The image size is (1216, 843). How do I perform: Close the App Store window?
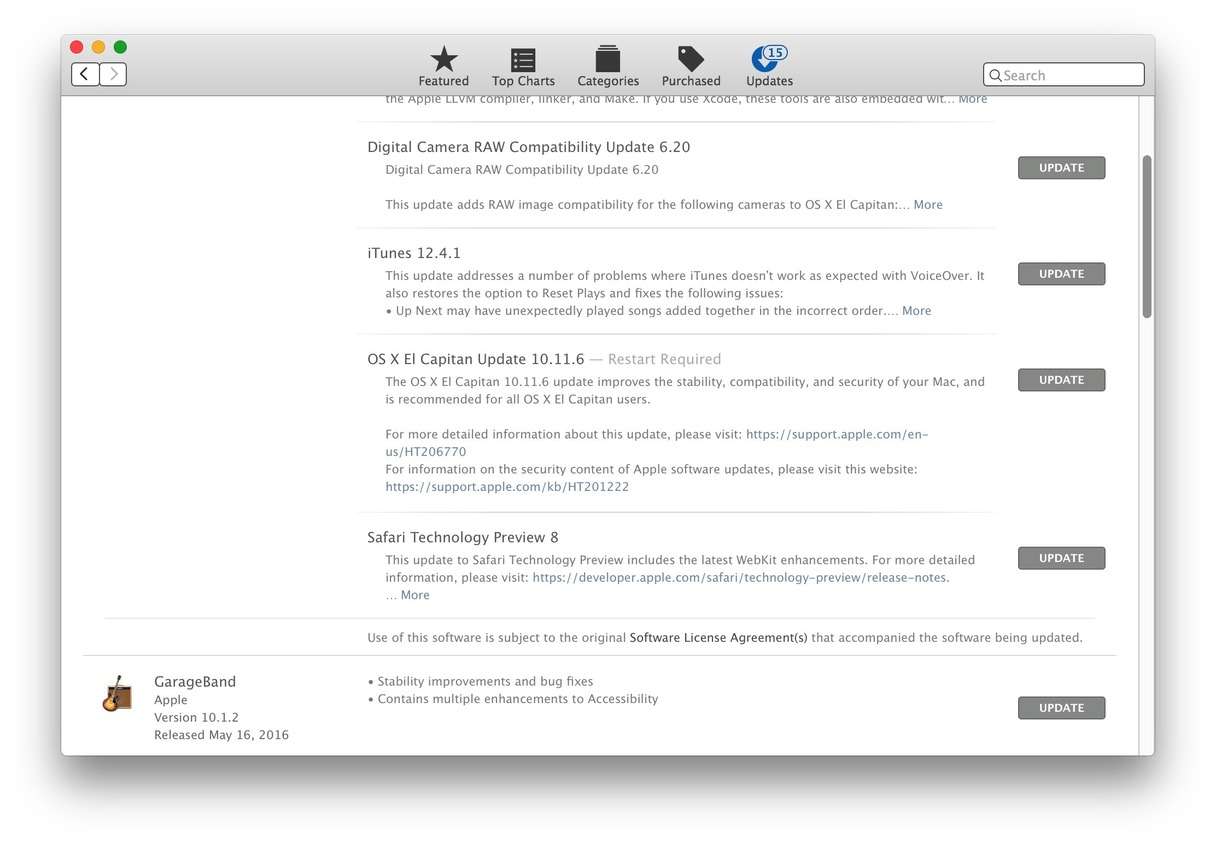[x=77, y=47]
